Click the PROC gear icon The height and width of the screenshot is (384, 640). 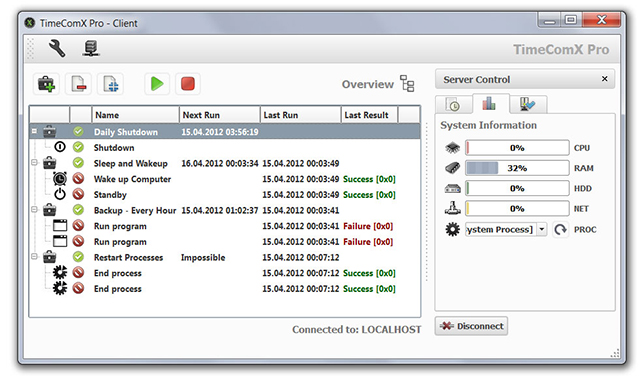coord(452,229)
